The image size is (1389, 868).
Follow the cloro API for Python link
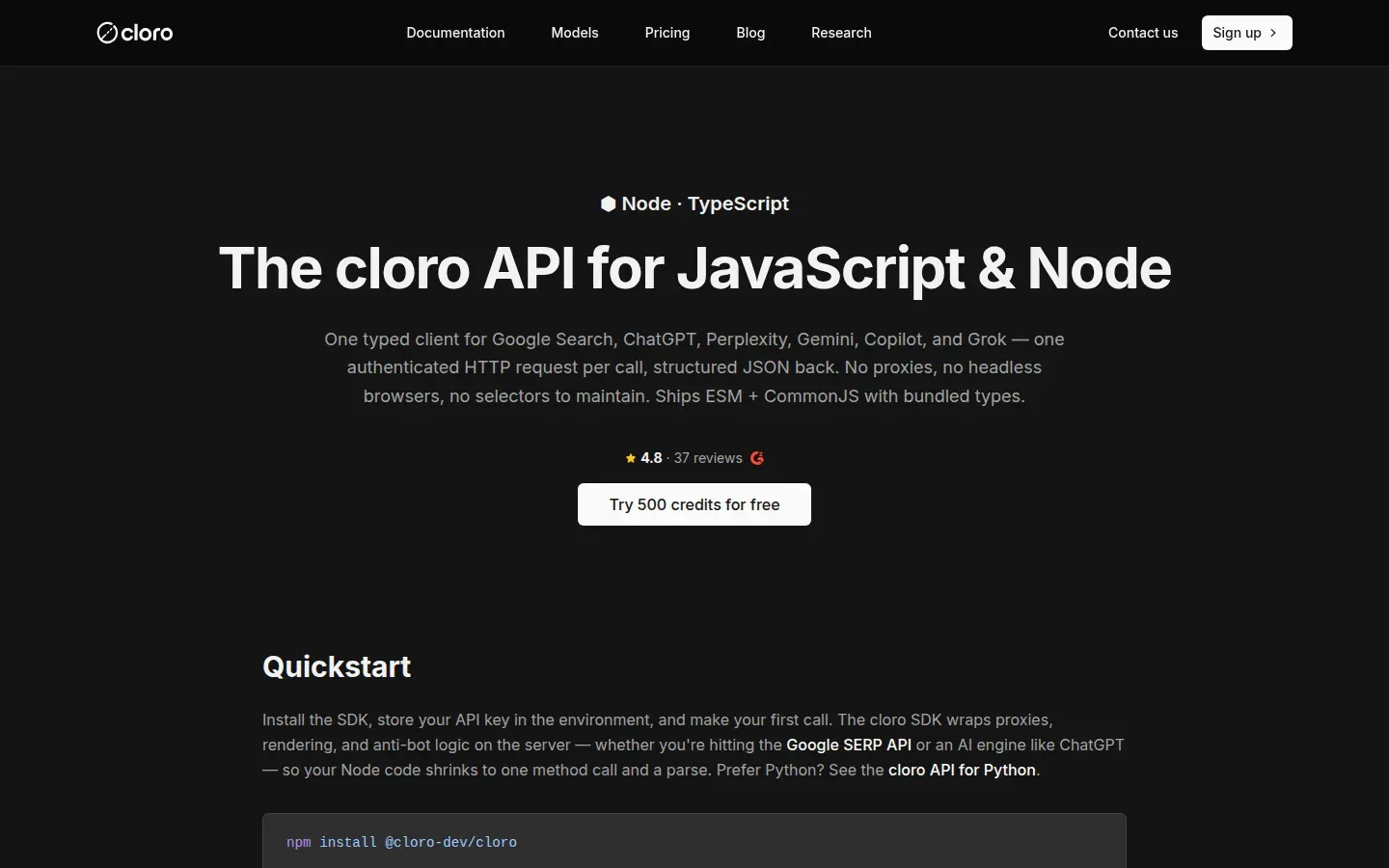pos(962,770)
